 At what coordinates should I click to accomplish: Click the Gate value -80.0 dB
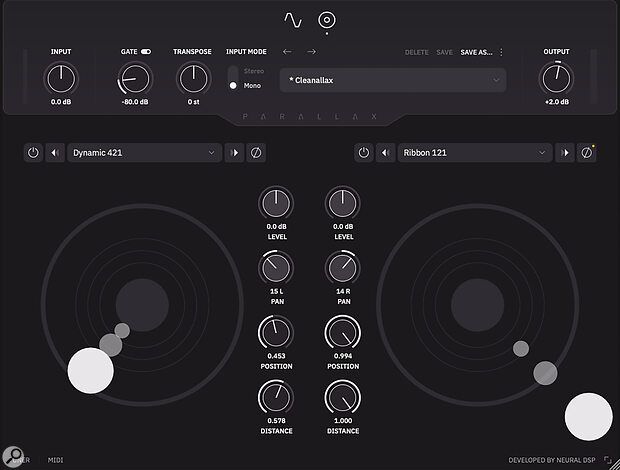point(135,102)
